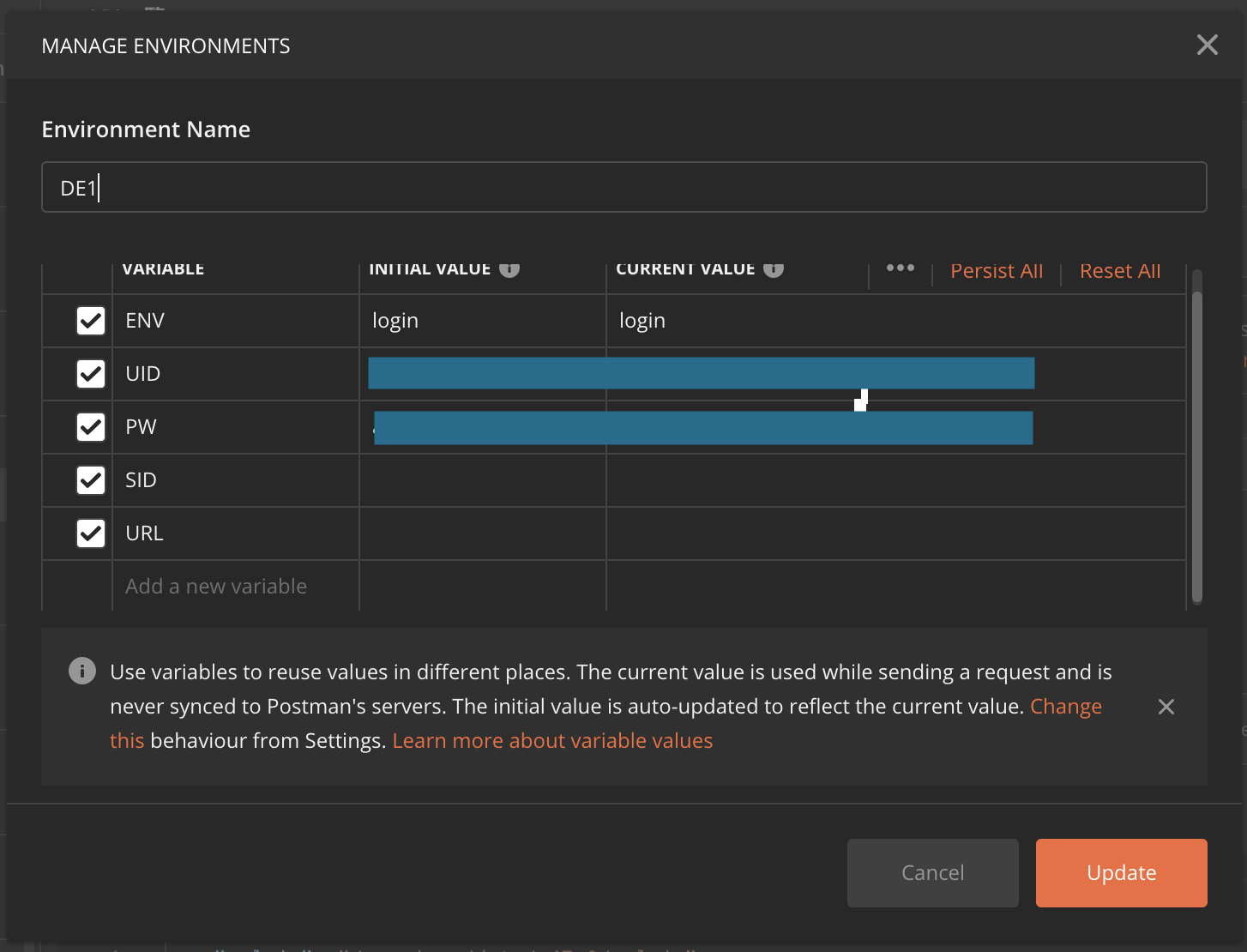Image resolution: width=1247 pixels, height=952 pixels.
Task: Select the SID variable name cell
Action: [236, 480]
